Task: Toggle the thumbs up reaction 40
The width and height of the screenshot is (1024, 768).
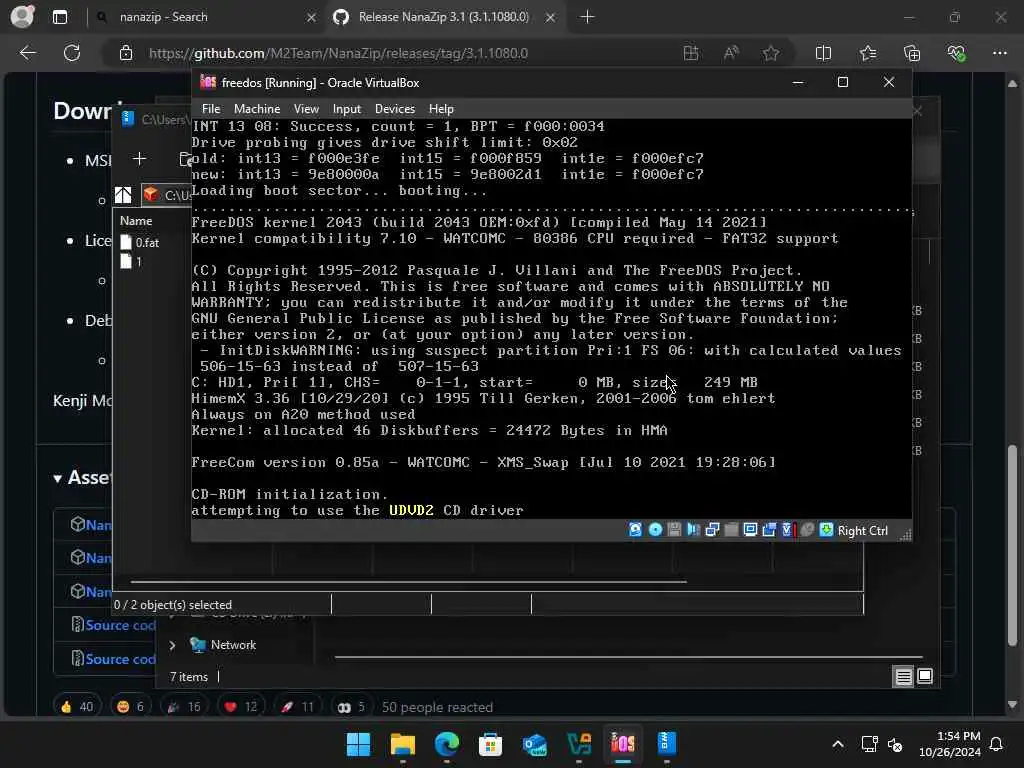Action: [78, 707]
